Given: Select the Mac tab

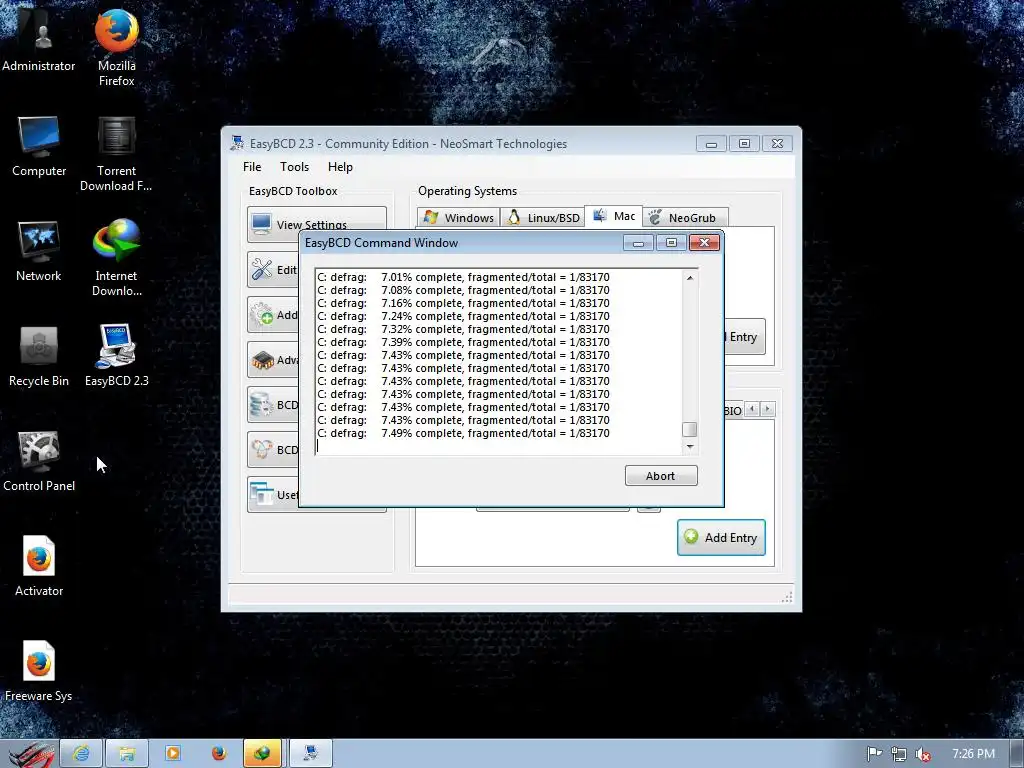Looking at the screenshot, I should [x=614, y=216].
